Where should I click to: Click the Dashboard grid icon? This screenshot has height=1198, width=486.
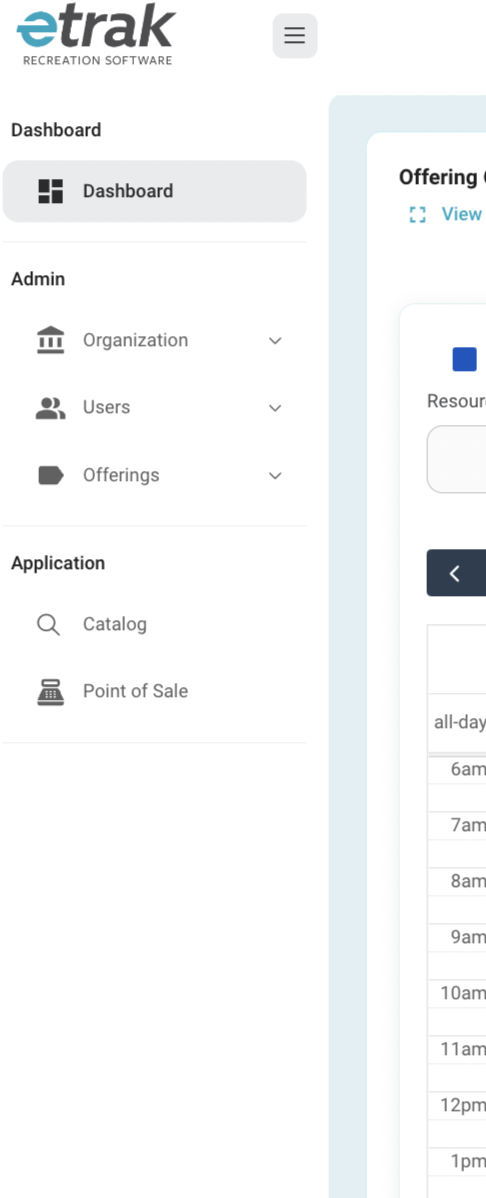click(x=50, y=191)
